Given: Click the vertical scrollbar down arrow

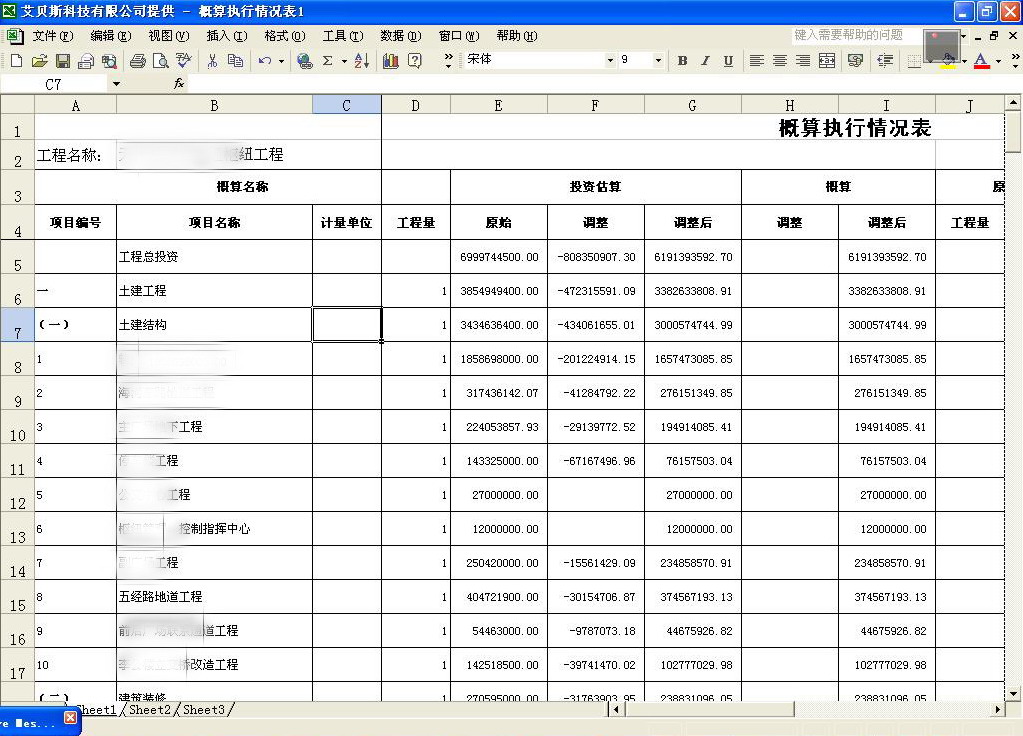Looking at the screenshot, I should click(1013, 694).
